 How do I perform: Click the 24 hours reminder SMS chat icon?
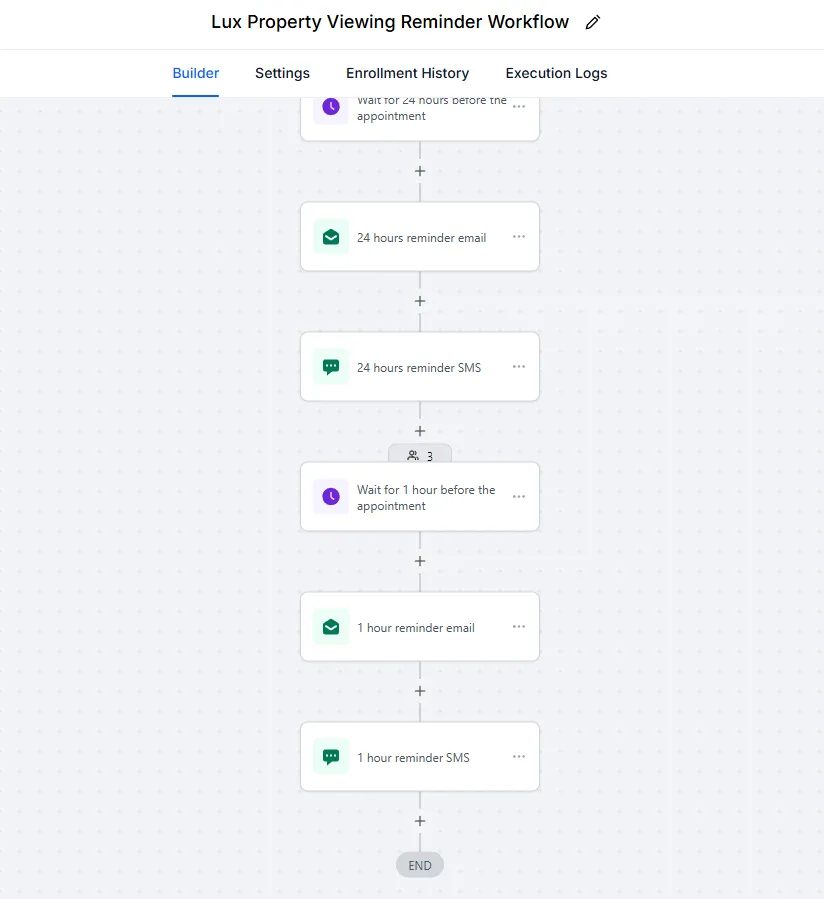click(331, 367)
